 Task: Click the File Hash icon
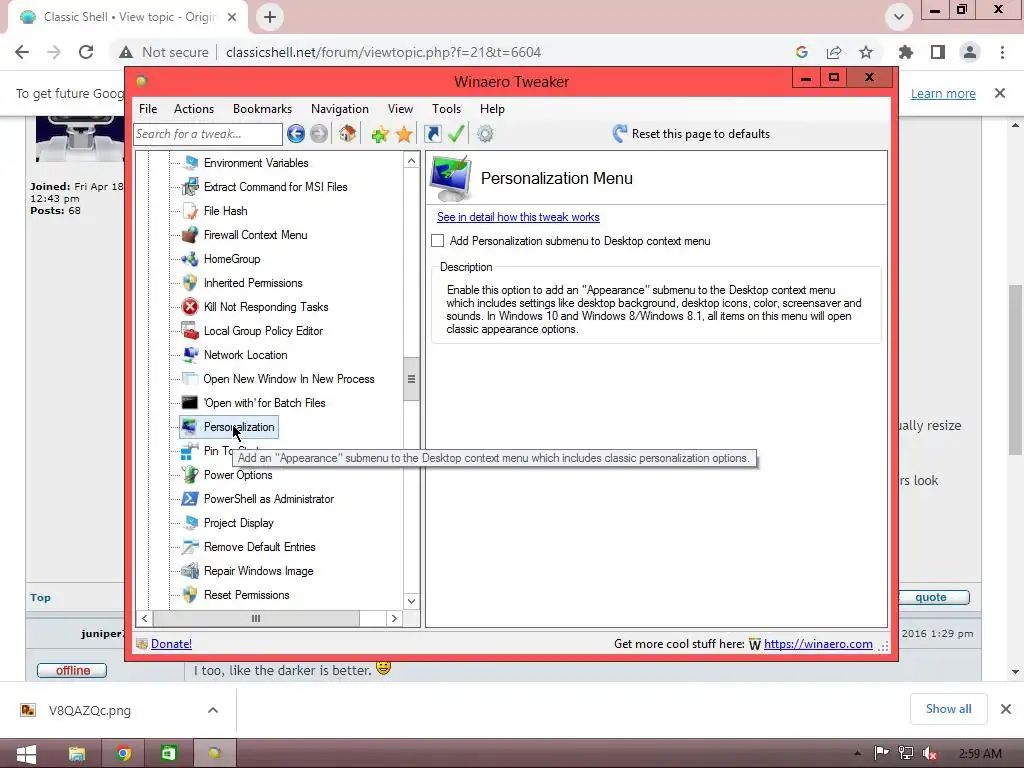(190, 211)
